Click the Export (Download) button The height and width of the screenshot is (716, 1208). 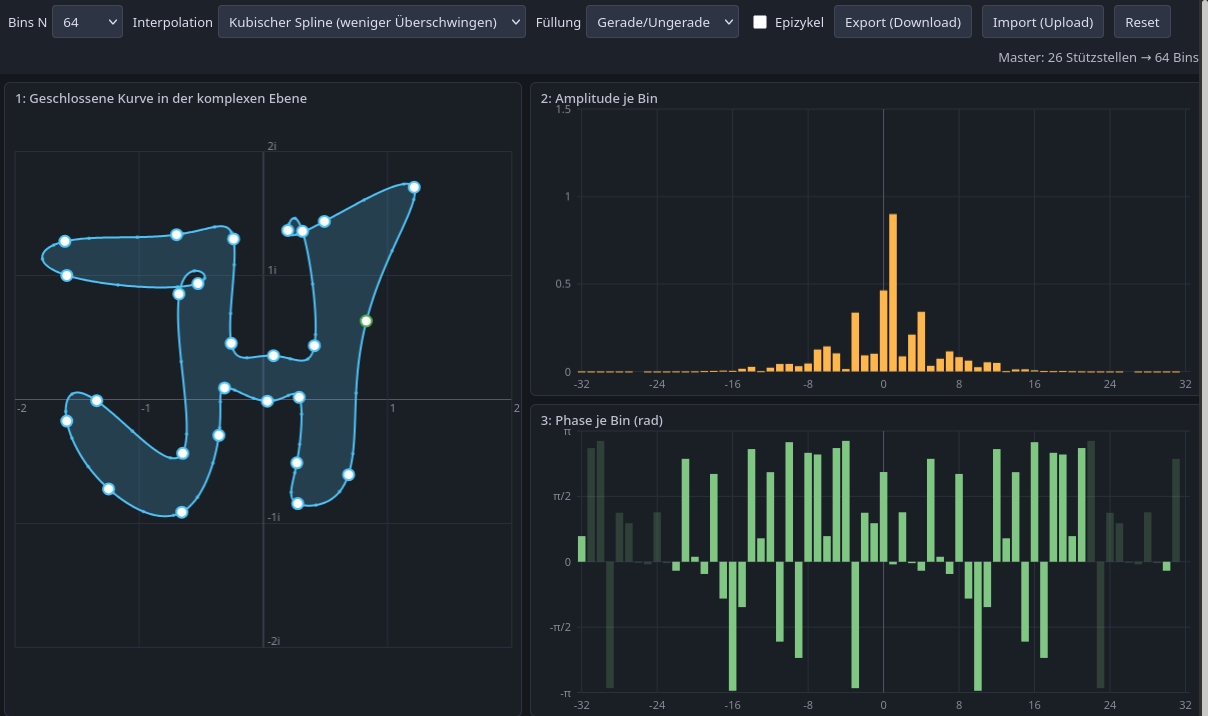coord(903,22)
